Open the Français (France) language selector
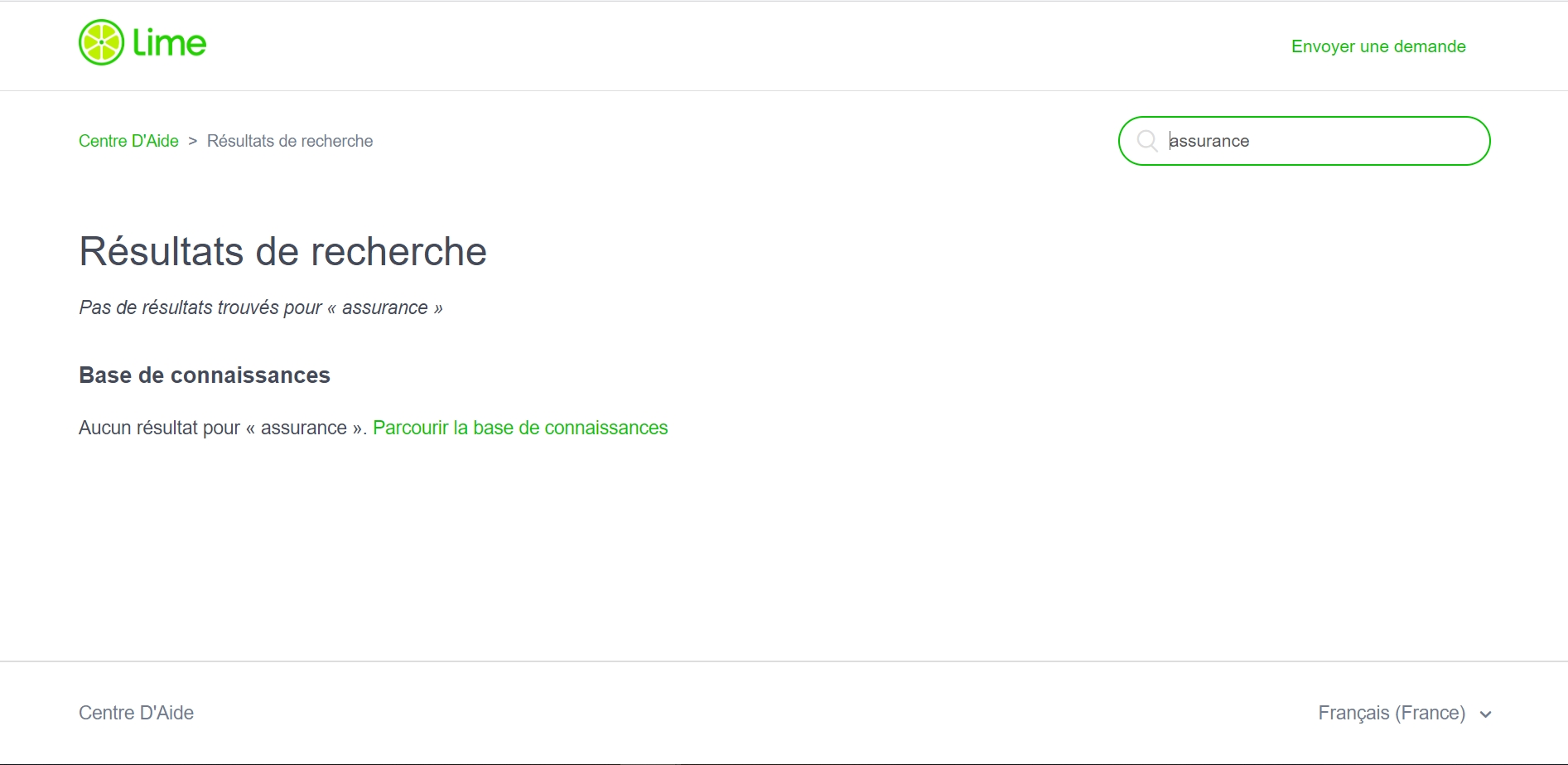The width and height of the screenshot is (1568, 765). pyautogui.click(x=1392, y=713)
